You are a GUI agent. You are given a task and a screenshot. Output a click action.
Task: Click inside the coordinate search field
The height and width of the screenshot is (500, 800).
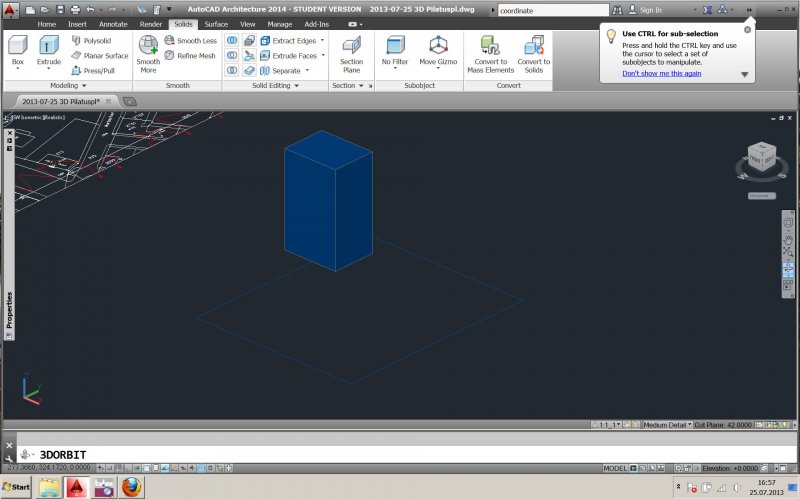click(x=553, y=10)
